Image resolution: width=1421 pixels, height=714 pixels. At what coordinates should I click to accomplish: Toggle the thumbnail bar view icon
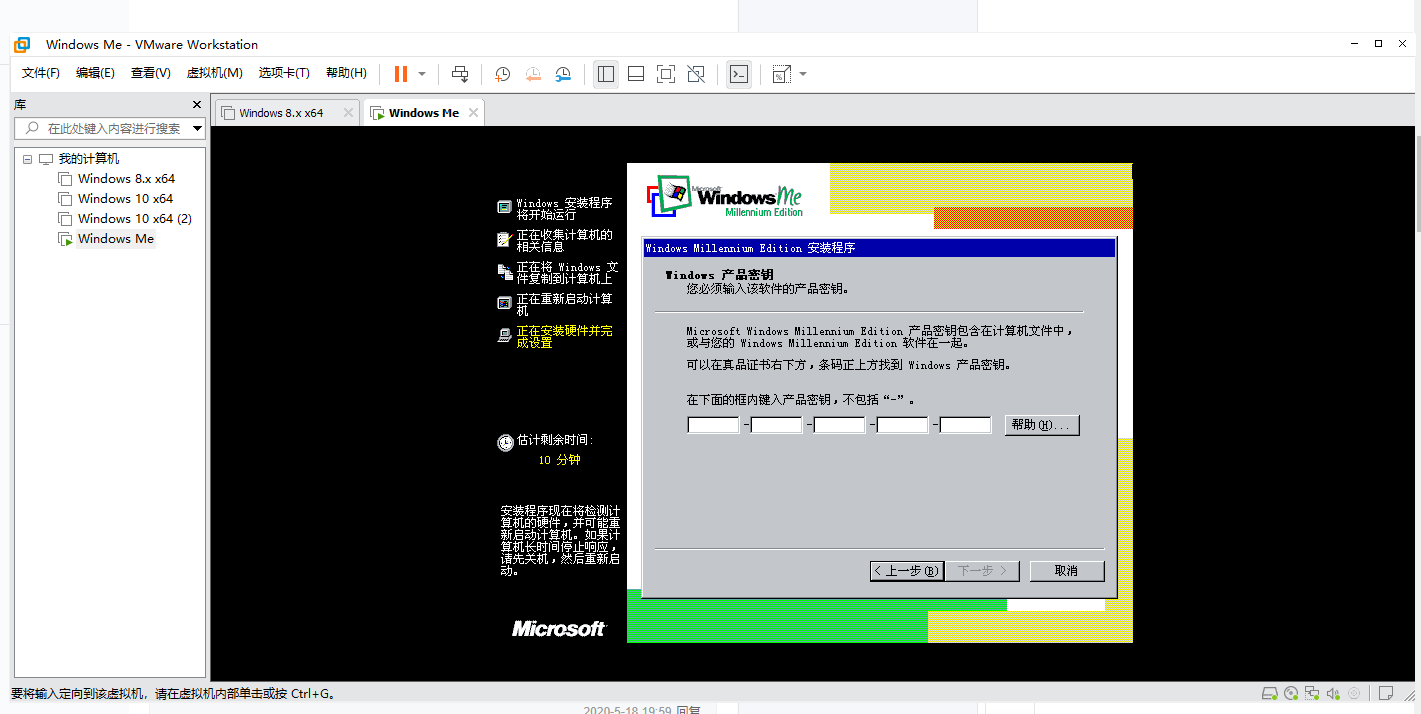click(x=635, y=74)
